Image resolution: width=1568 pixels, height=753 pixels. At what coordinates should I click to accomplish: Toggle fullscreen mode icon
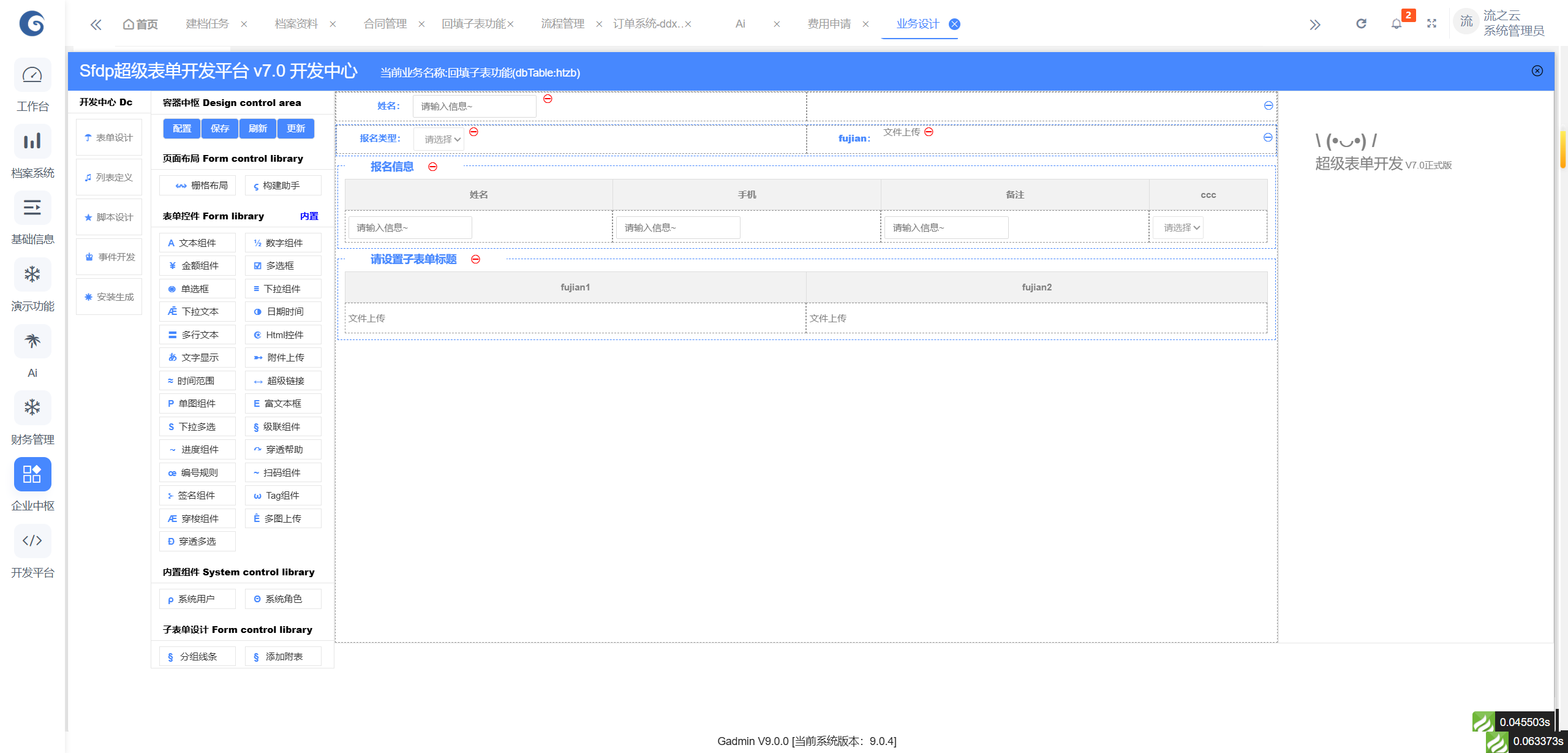(1431, 24)
